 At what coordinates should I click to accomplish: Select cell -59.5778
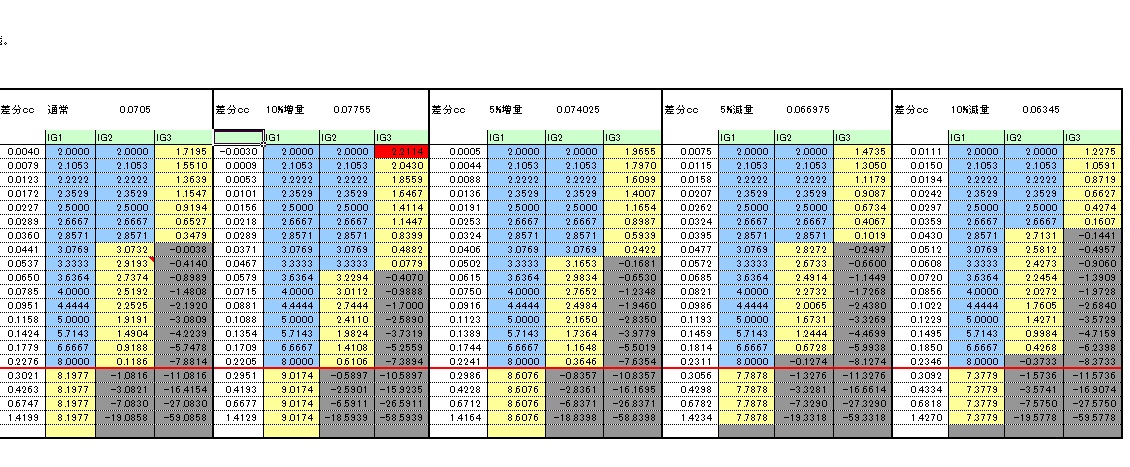(x=1093, y=416)
